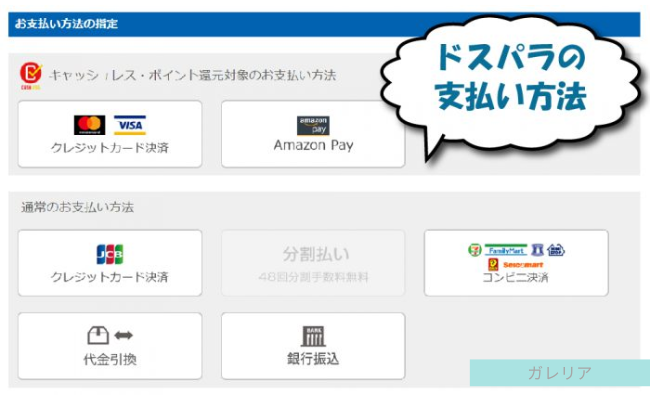Click the FamilyMart logo
650x400 pixels.
pos(506,250)
